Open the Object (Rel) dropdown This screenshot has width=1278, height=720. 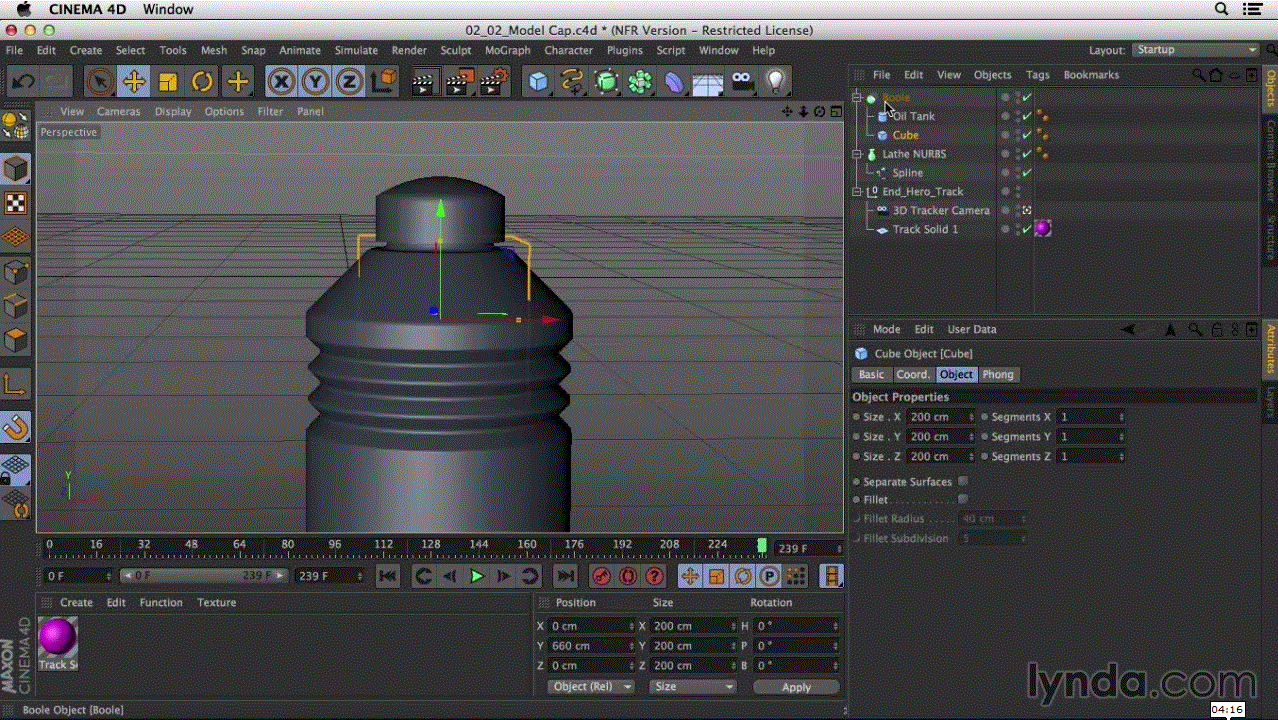tap(591, 687)
